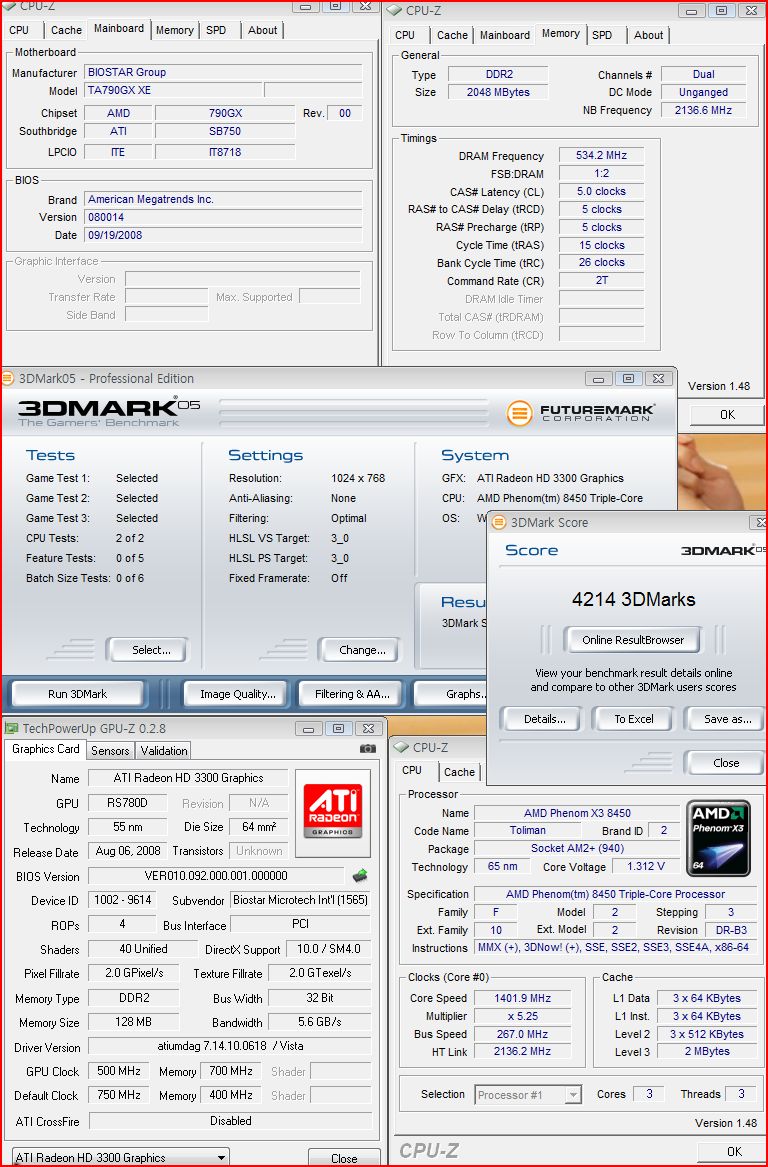The image size is (768, 1167).
Task: Minimize the 3DMark05 window
Action: [x=600, y=378]
